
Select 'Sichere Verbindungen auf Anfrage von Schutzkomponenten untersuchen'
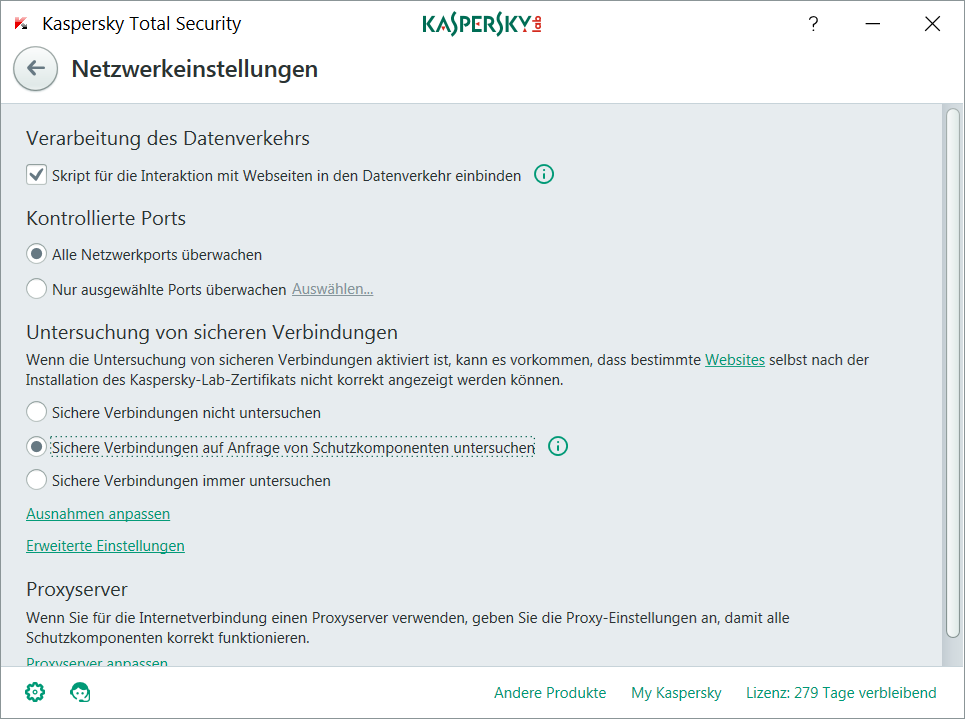(x=36, y=446)
